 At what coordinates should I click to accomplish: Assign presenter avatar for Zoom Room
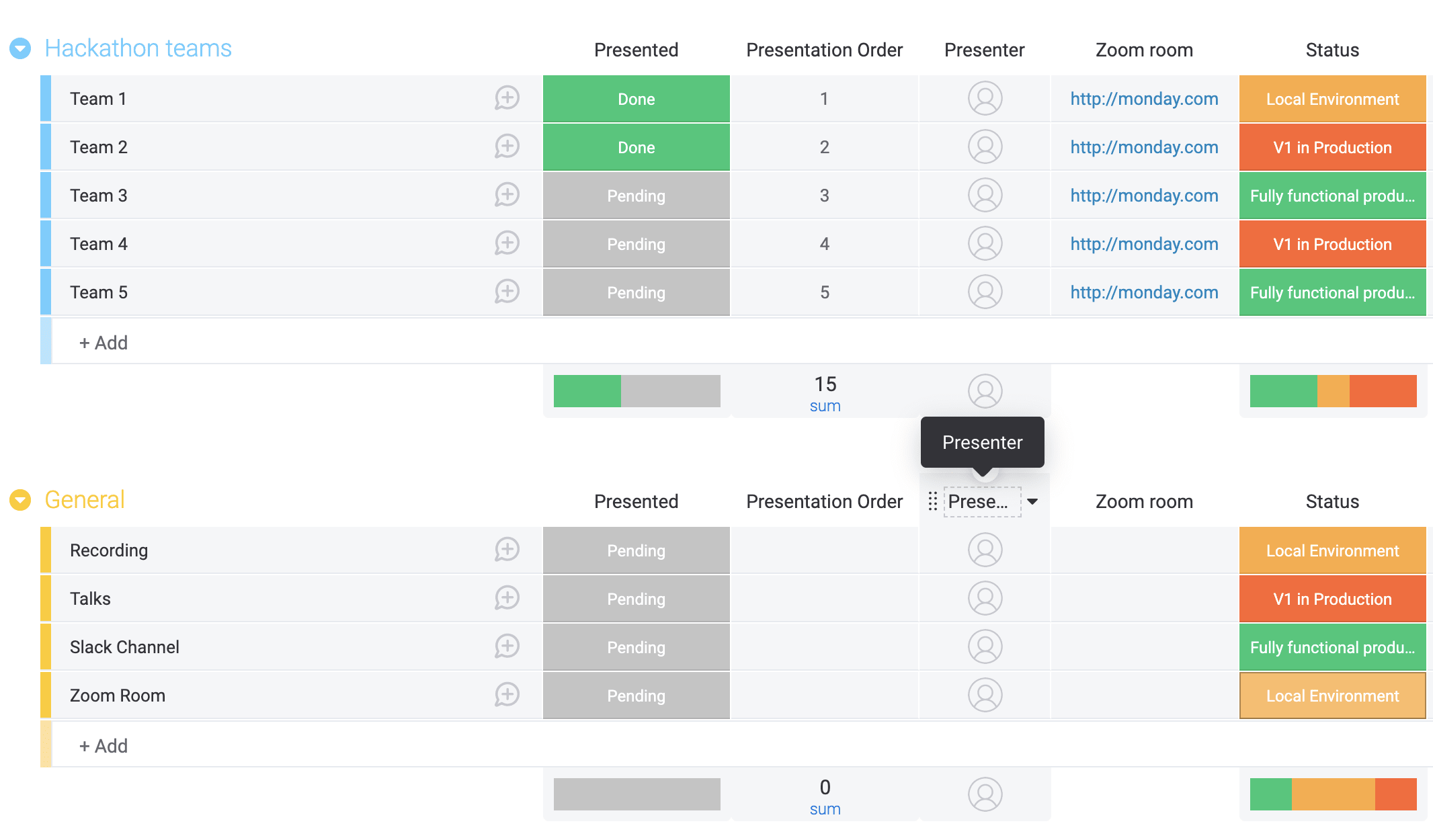985,695
